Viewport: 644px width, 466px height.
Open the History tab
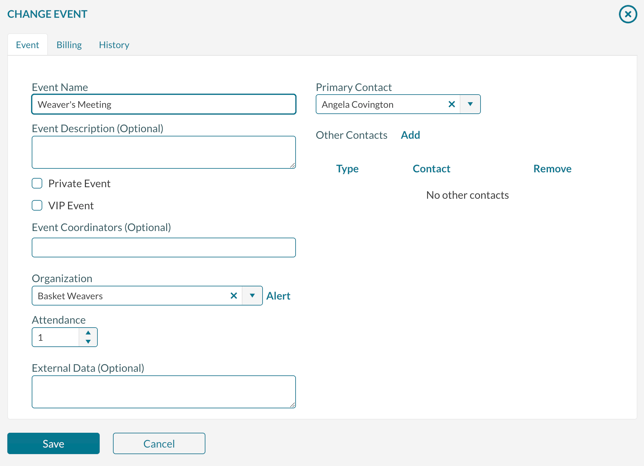point(114,45)
